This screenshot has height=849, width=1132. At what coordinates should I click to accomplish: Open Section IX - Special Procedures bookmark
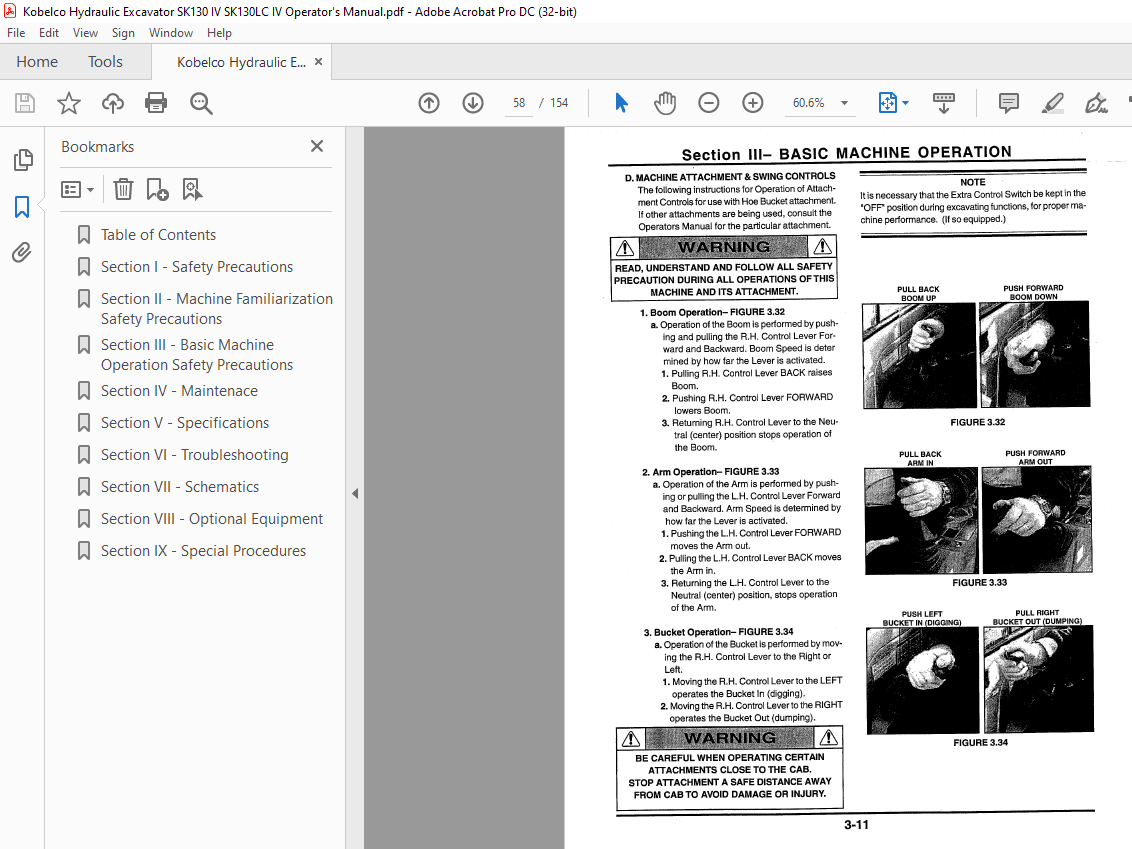[203, 551]
